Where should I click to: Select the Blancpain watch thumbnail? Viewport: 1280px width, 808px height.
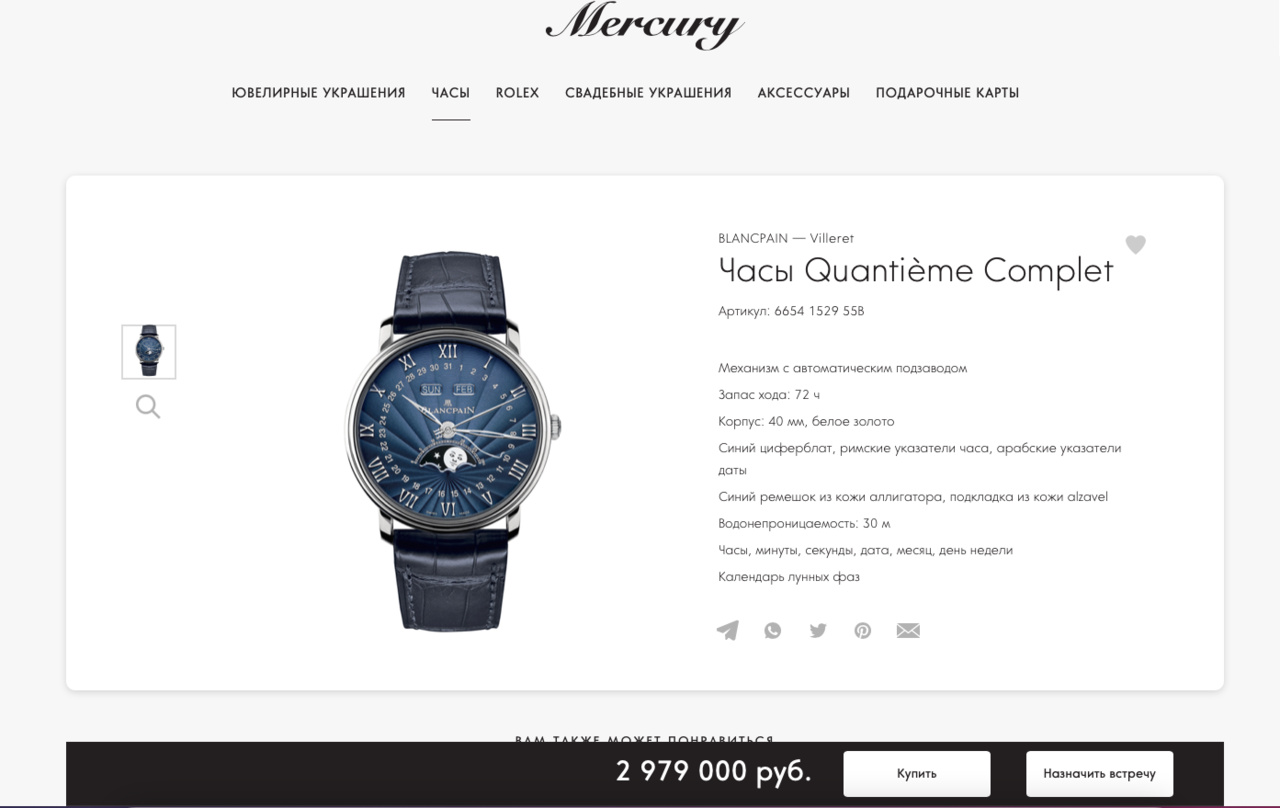coord(149,352)
